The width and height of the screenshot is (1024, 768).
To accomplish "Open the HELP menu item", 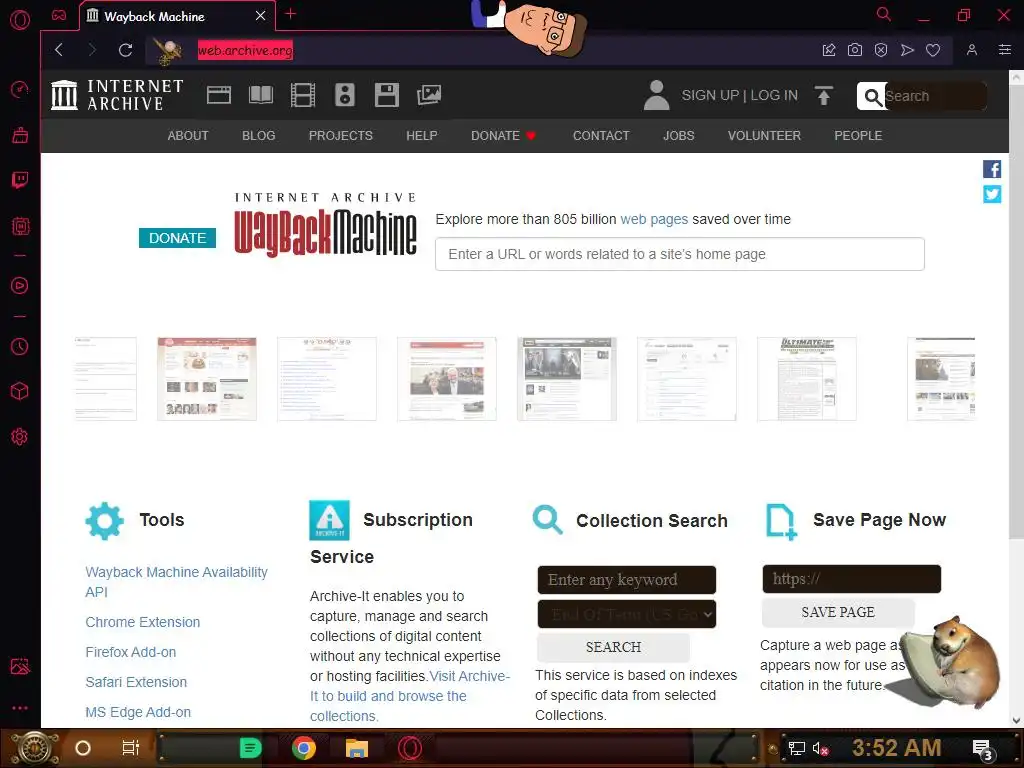I will click(x=422, y=135).
